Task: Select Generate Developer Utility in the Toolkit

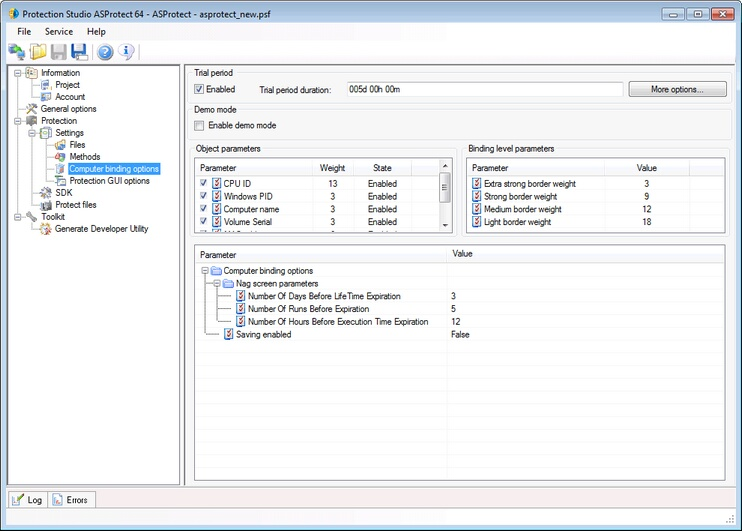Action: [100, 229]
